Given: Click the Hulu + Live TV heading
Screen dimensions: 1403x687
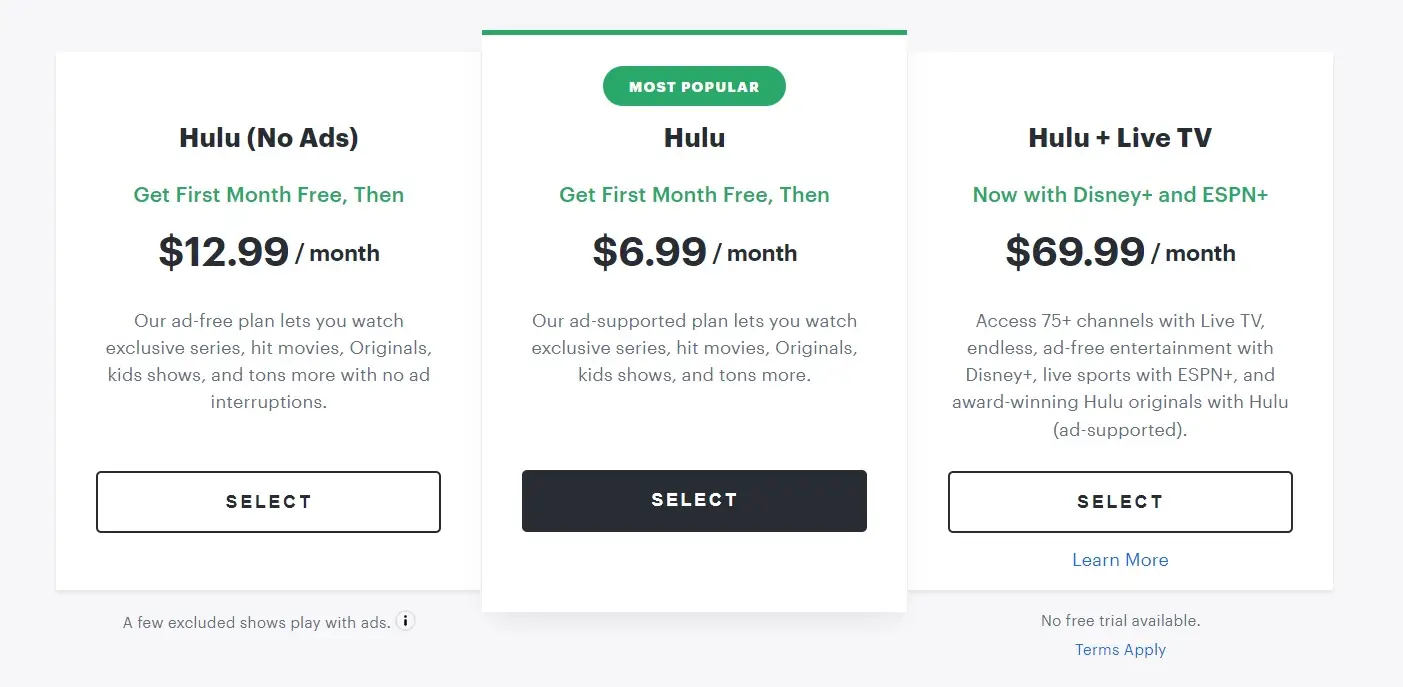Looking at the screenshot, I should click(1120, 137).
